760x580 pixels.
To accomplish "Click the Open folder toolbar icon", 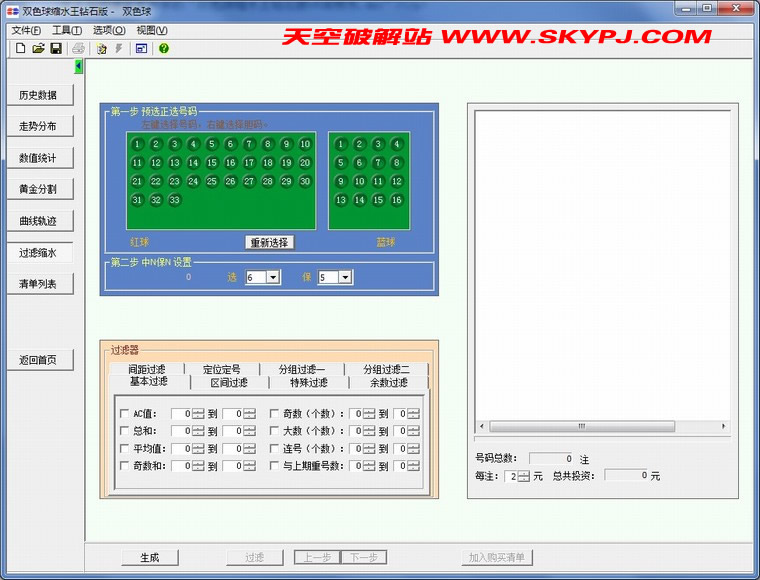I will click(x=38, y=48).
